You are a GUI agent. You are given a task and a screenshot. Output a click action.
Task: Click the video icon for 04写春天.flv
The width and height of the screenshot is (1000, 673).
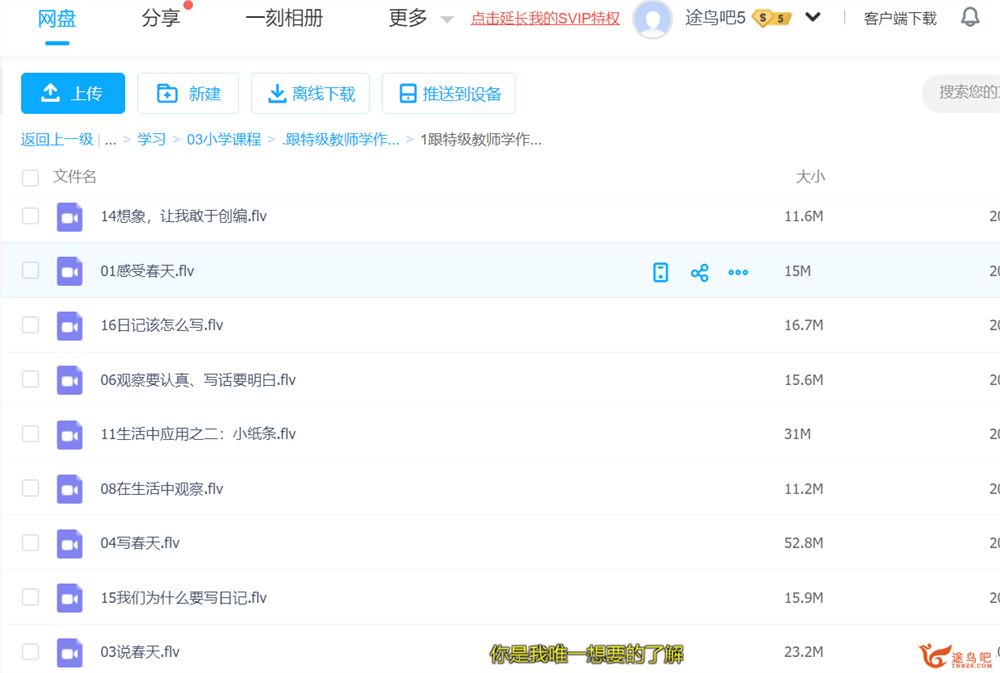70,544
